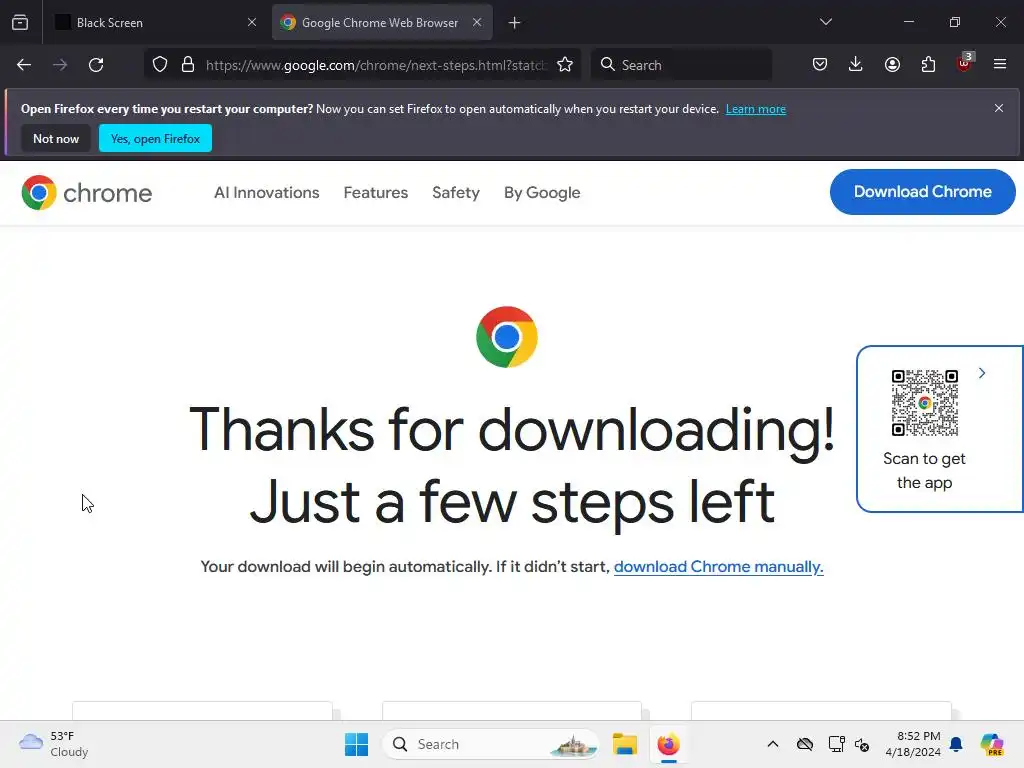Viewport: 1024px width, 768px height.
Task: Open clock showing 8:52 PM
Action: [913, 744]
